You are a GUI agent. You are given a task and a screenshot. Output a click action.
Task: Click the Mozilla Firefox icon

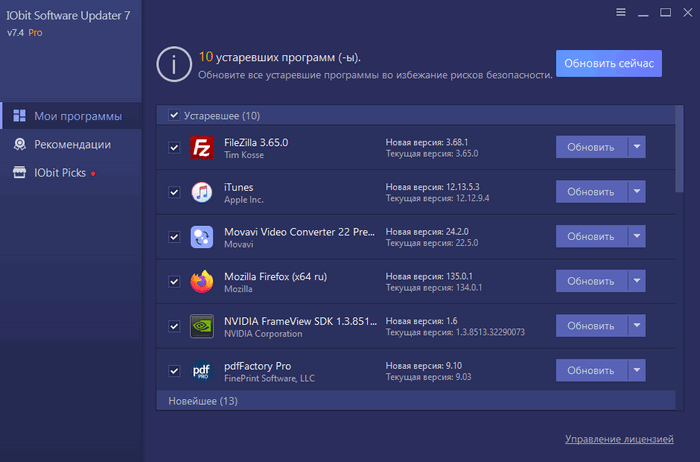click(x=202, y=282)
